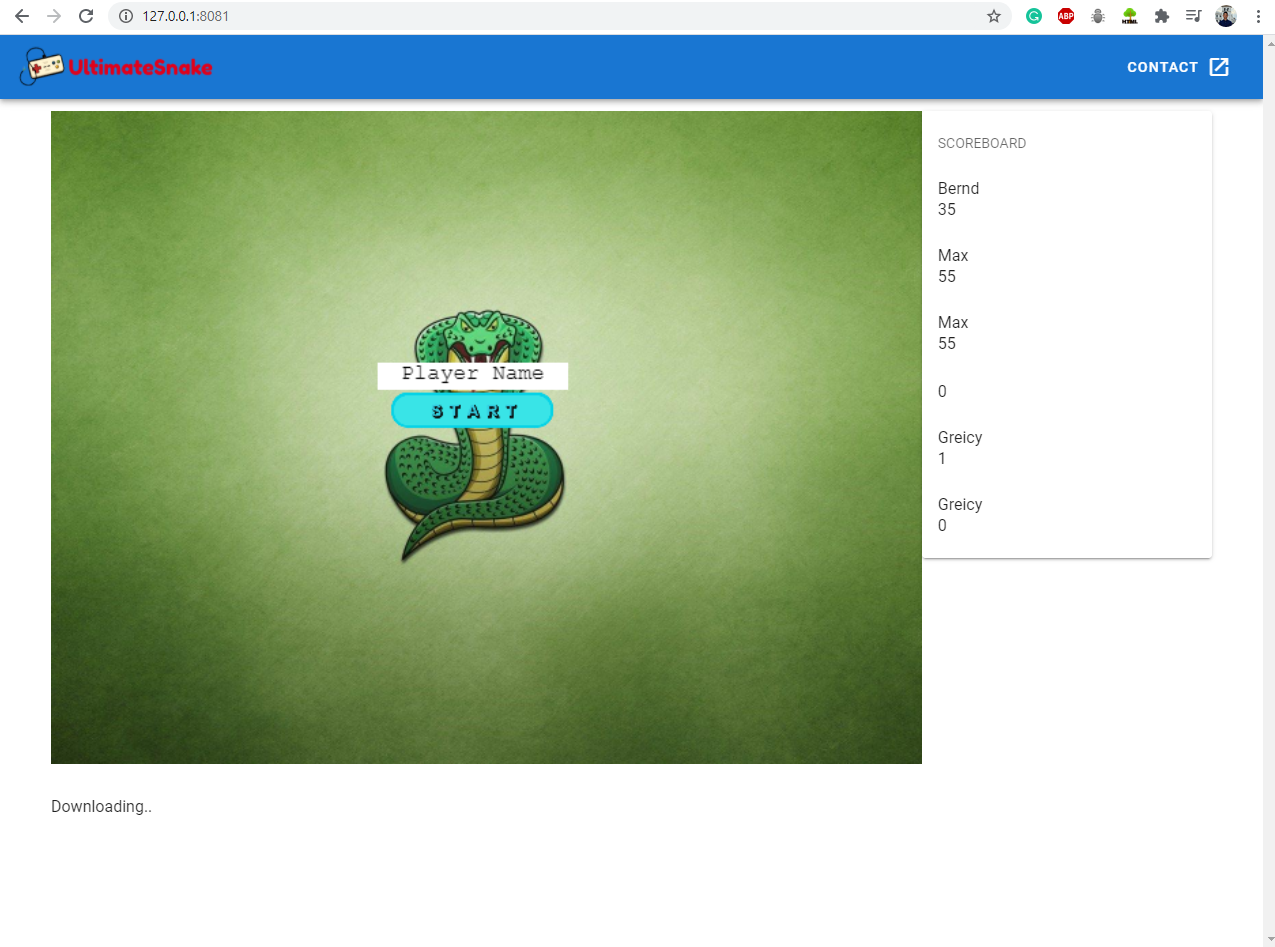The width and height of the screenshot is (1275, 947).
Task: Click the back navigation arrow
Action: [21, 16]
